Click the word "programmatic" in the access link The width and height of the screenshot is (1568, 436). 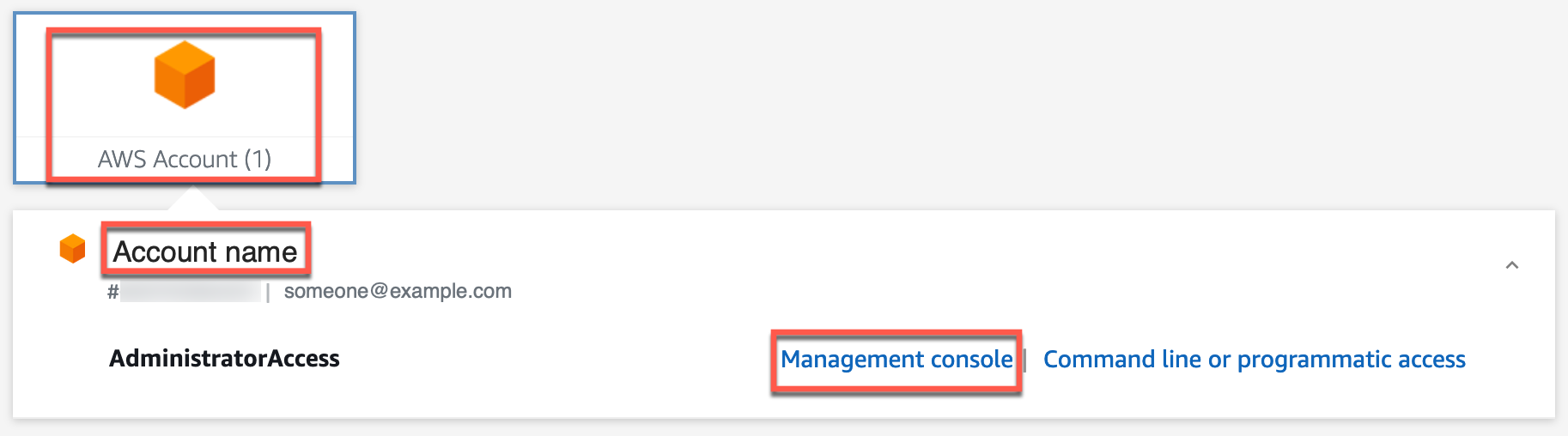tap(1313, 360)
